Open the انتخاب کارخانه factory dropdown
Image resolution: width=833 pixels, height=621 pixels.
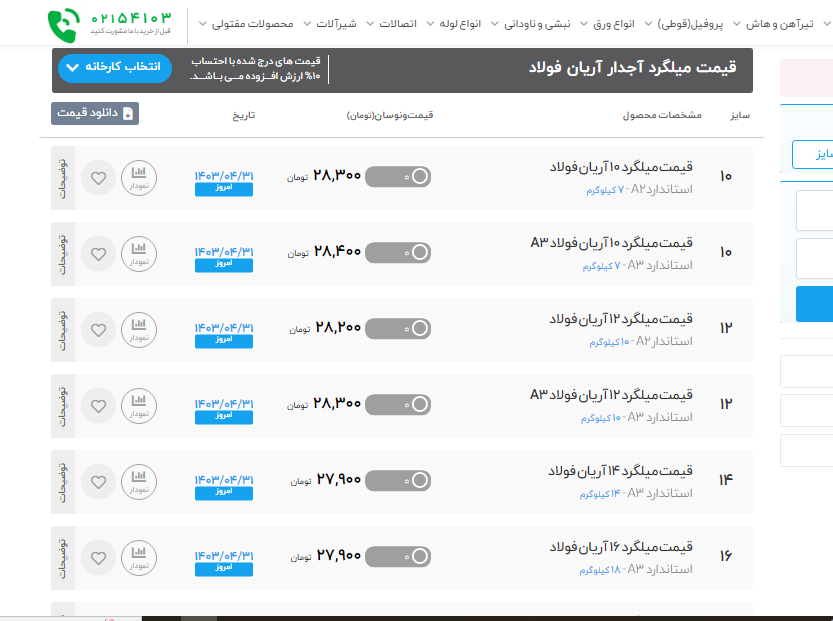click(x=115, y=68)
